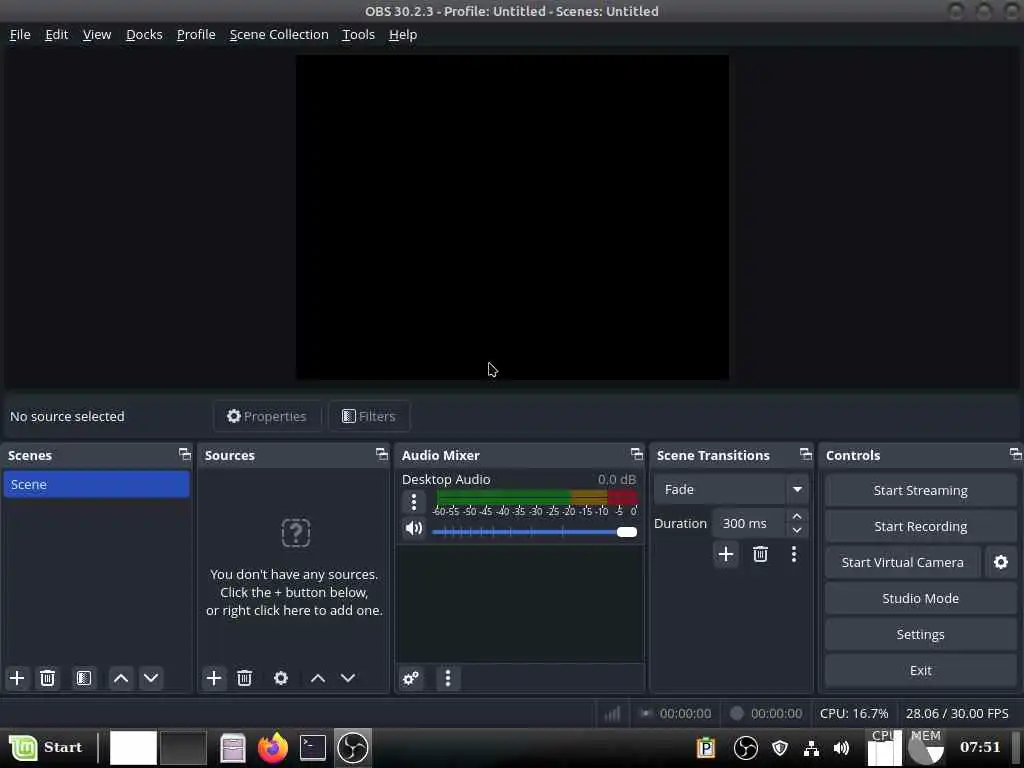Move source down arrow in Sources panel
This screenshot has width=1024, height=768.
pyautogui.click(x=348, y=678)
